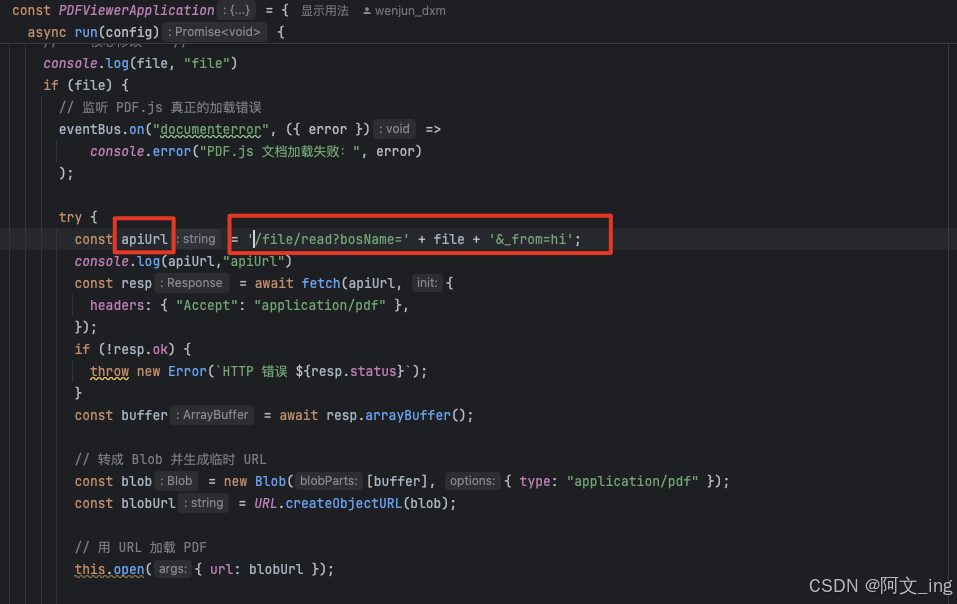
Task: Click the ArrayBuffer type hint
Action: pos(212,415)
